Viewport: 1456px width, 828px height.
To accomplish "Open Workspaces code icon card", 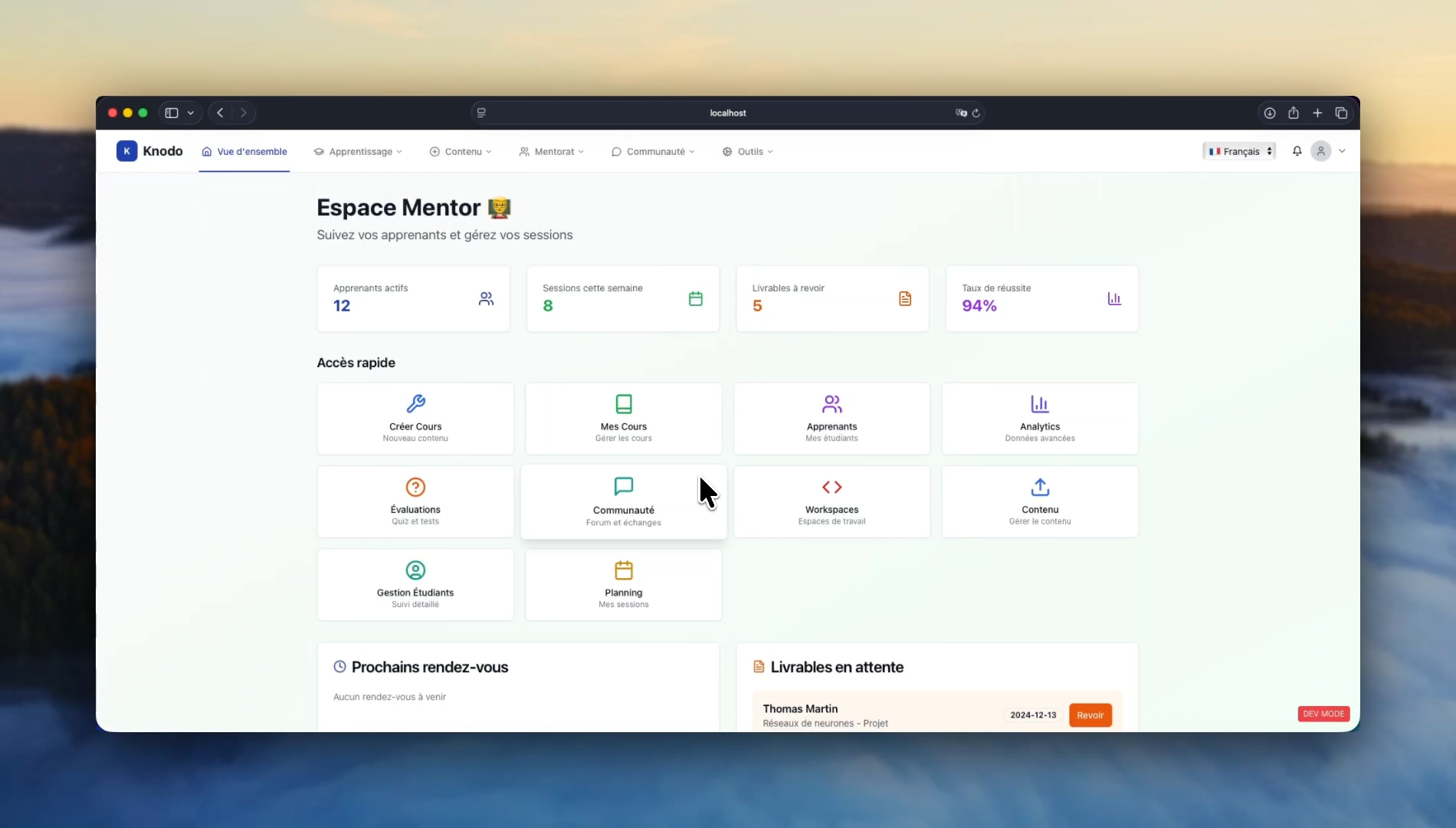I will (831, 501).
